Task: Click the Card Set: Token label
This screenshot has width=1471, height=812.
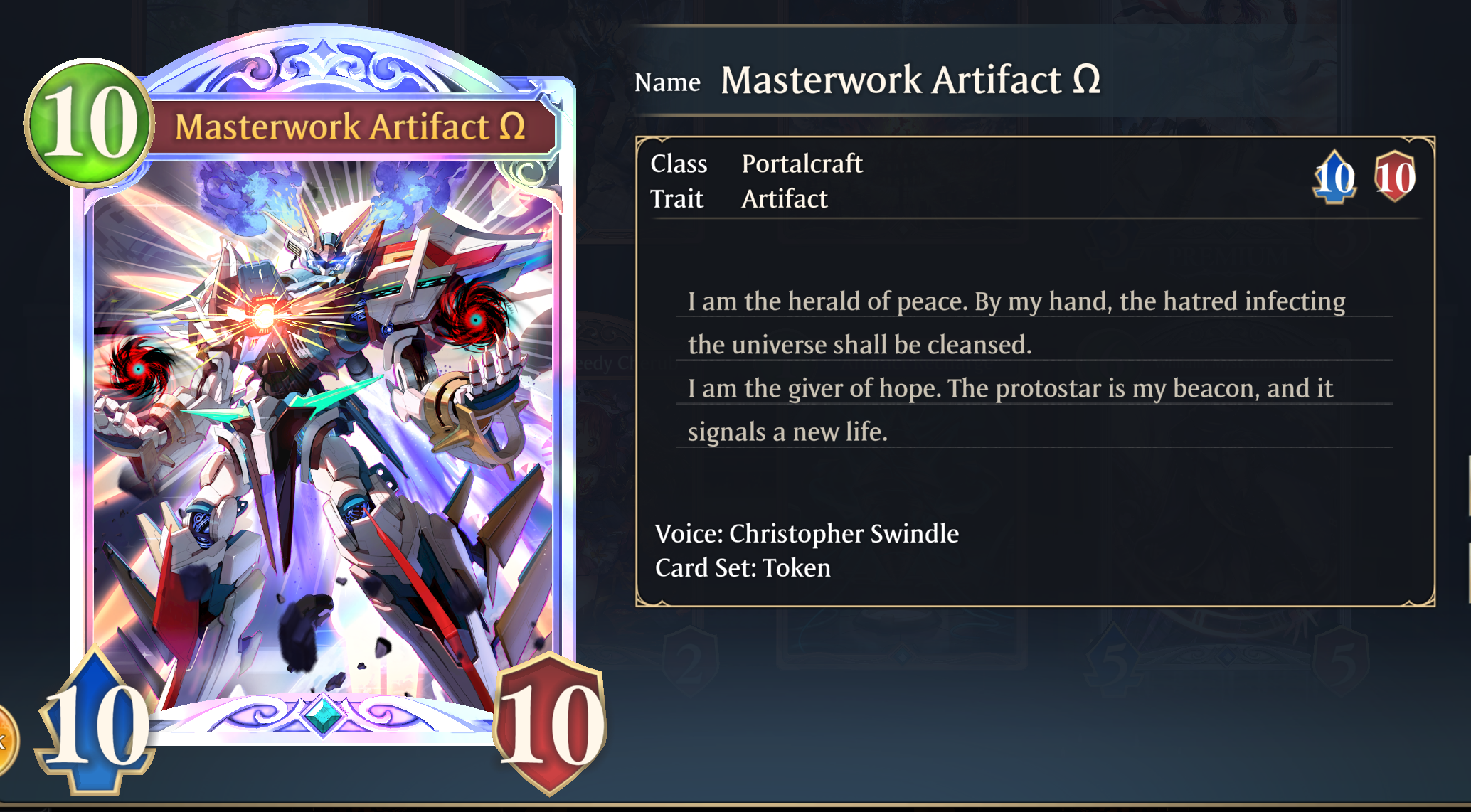Action: coord(743,568)
